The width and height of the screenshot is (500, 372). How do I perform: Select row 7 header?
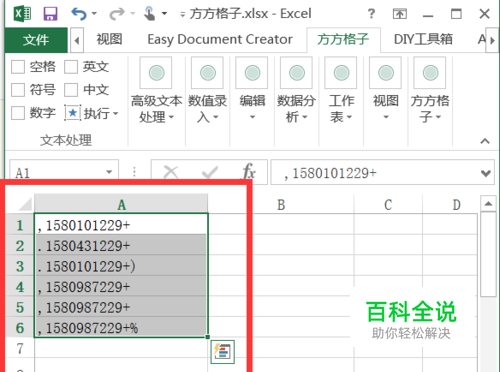click(x=20, y=348)
